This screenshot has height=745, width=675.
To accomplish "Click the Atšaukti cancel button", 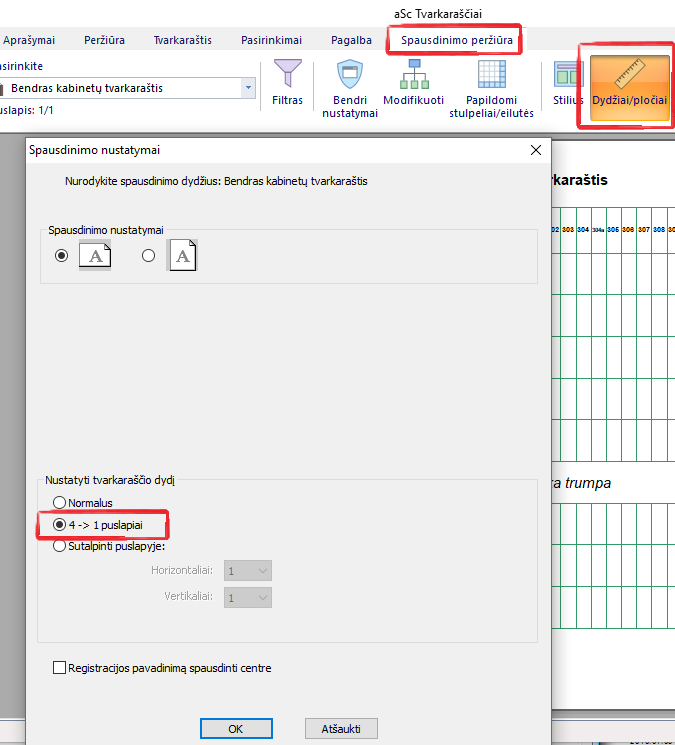I will pos(341,728).
